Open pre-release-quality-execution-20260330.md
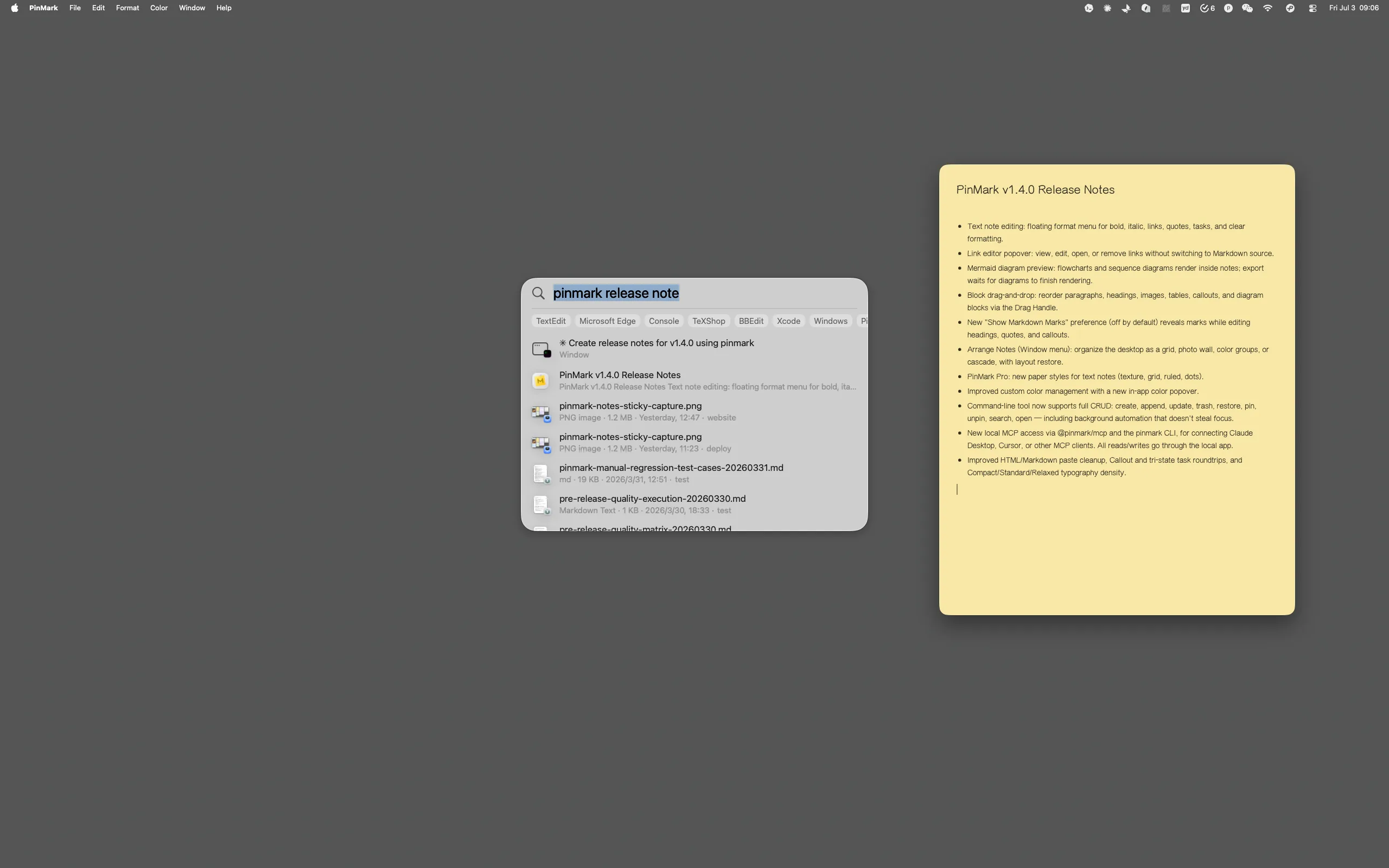The height and width of the screenshot is (868, 1389). (x=694, y=505)
